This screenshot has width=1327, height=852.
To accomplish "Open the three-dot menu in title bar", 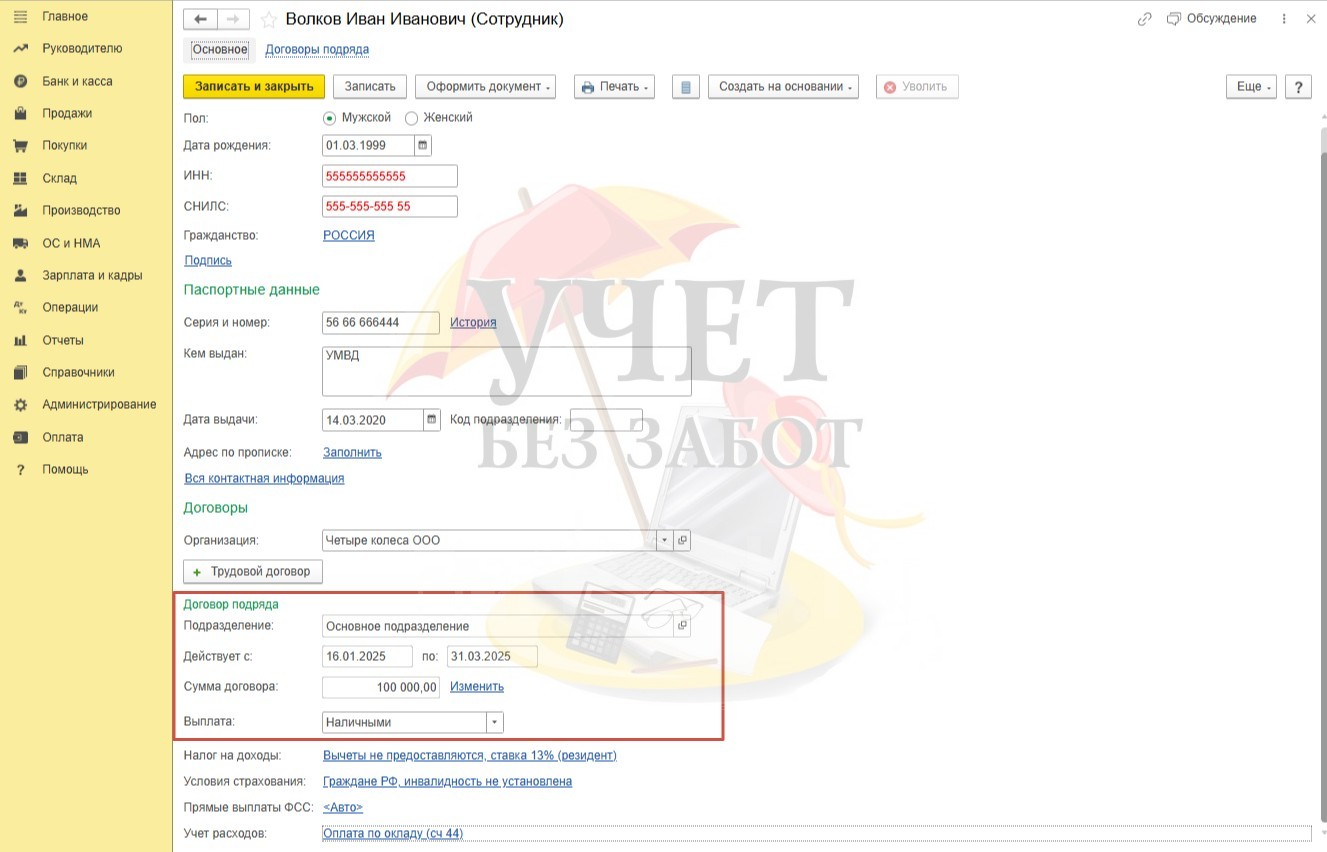I will [1284, 19].
